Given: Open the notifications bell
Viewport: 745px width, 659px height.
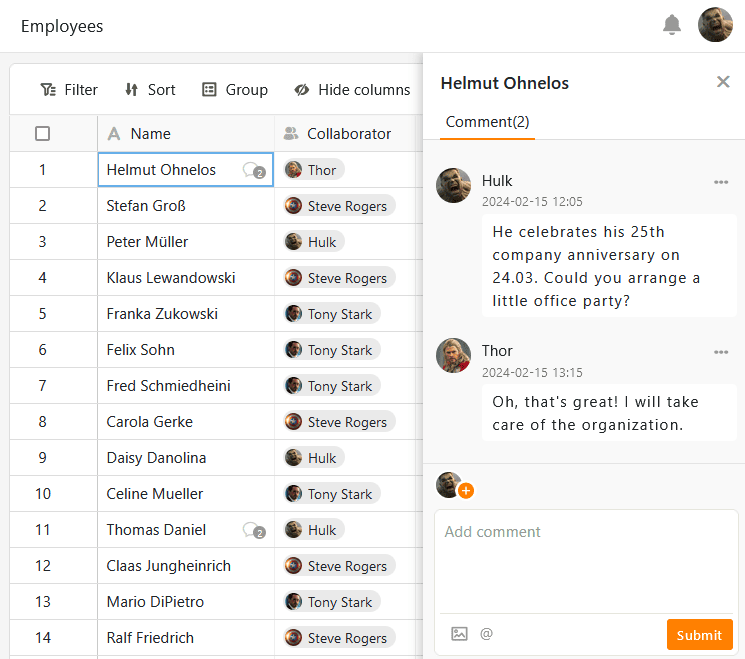Looking at the screenshot, I should coord(672,25).
